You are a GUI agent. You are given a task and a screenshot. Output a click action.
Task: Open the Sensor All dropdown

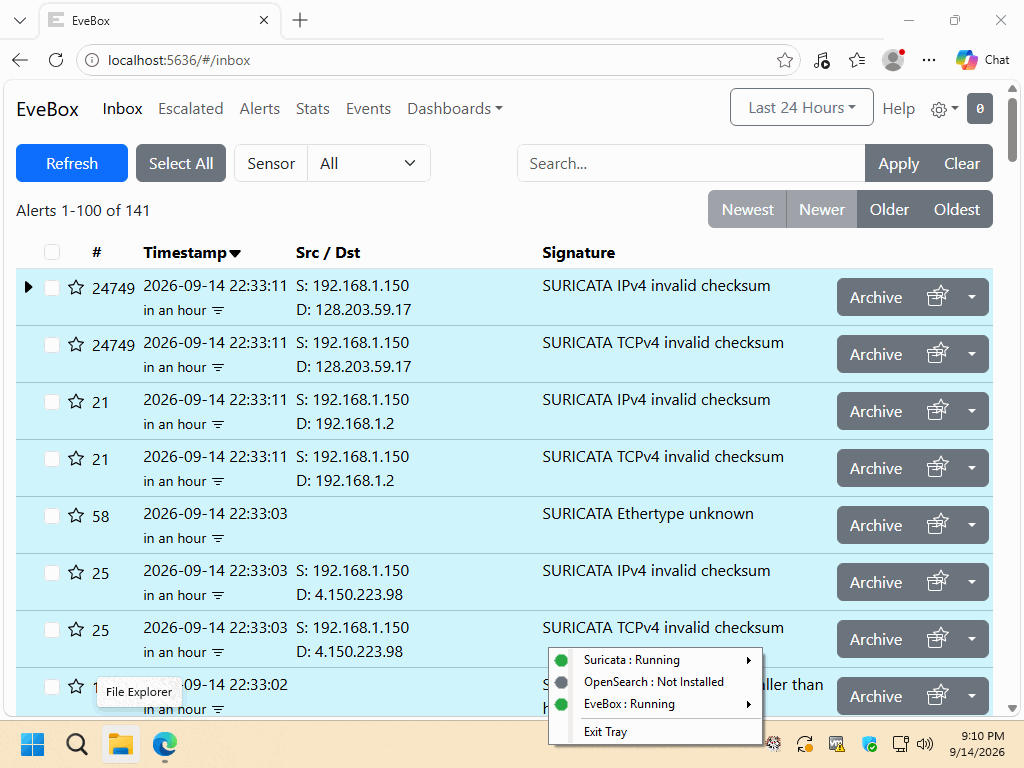point(368,163)
